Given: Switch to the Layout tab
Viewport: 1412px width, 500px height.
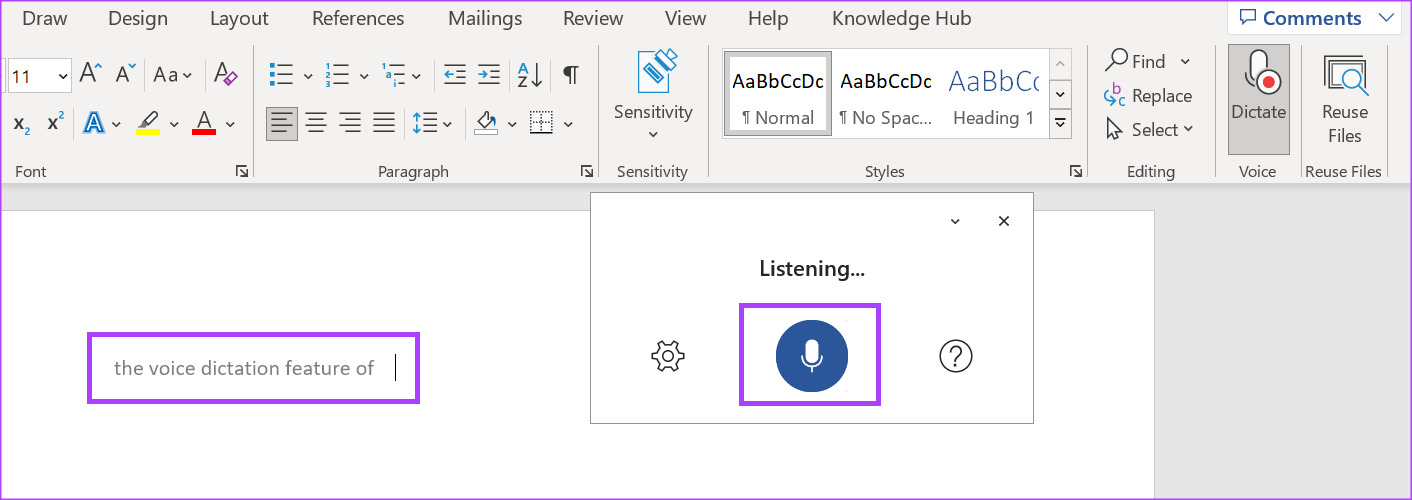Looking at the screenshot, I should pos(239,19).
